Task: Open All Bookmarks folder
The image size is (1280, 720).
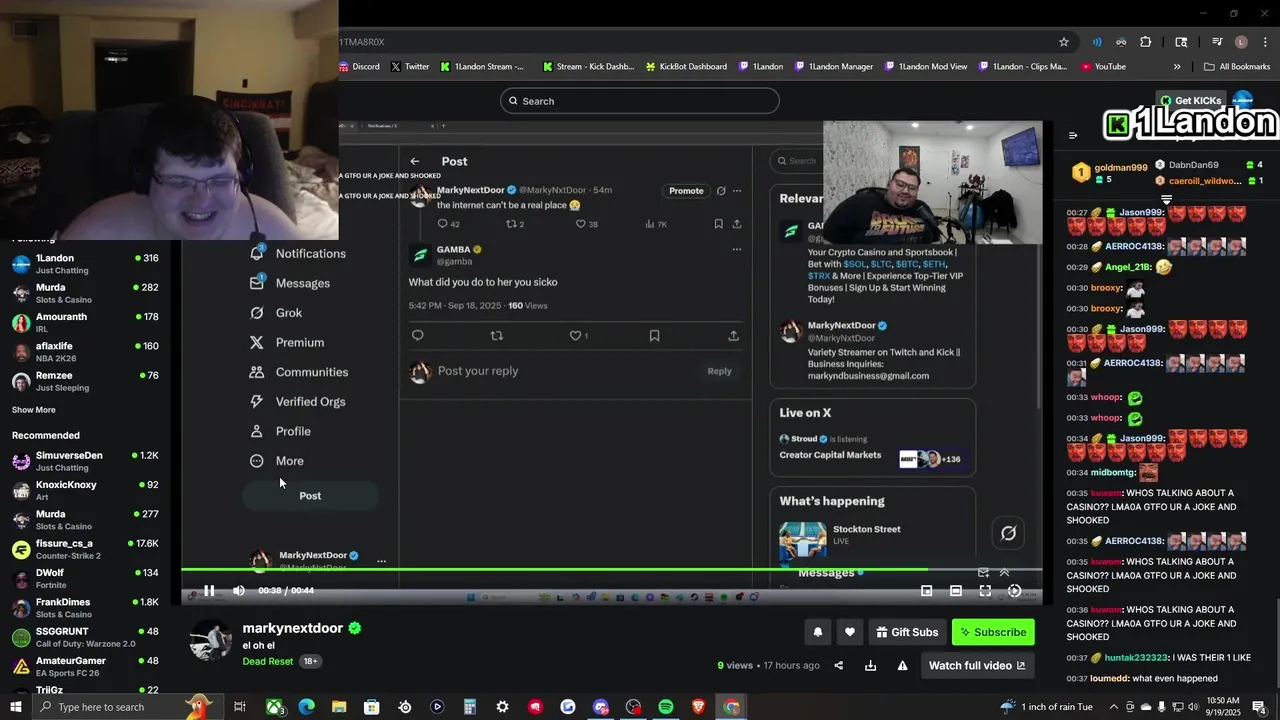Action: pos(1237,67)
